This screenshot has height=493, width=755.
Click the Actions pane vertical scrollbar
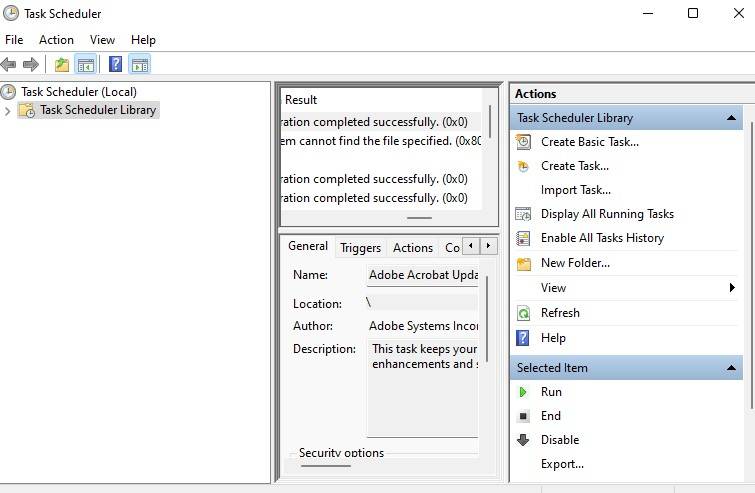pyautogui.click(x=752, y=266)
